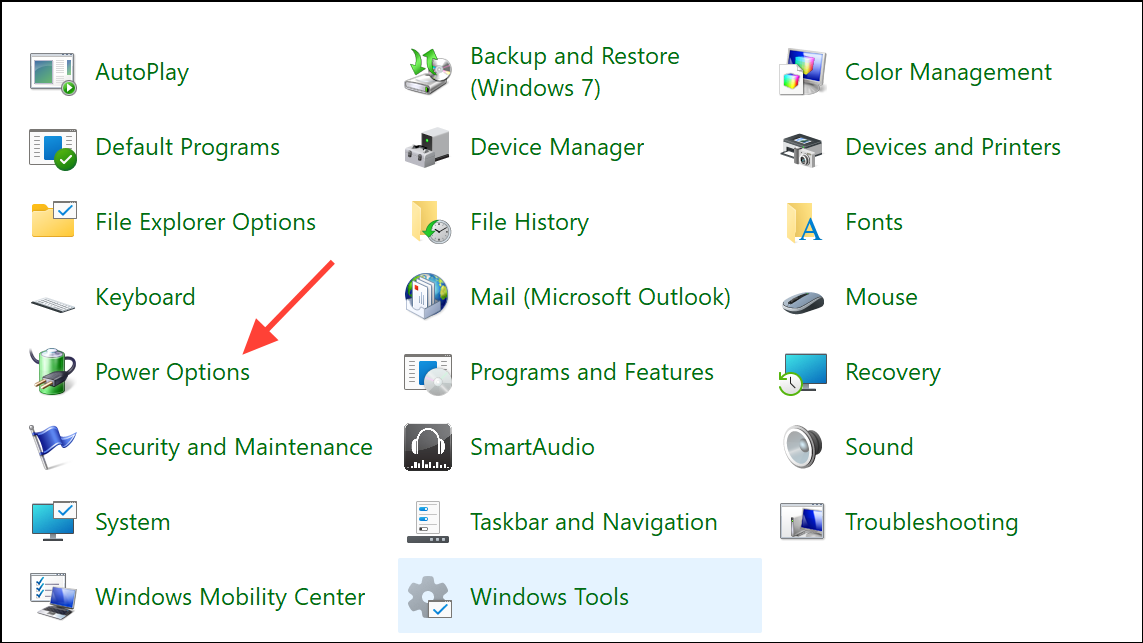Open the SmartAudio headphones icon
Screen dimensions: 1143x643
(428, 447)
